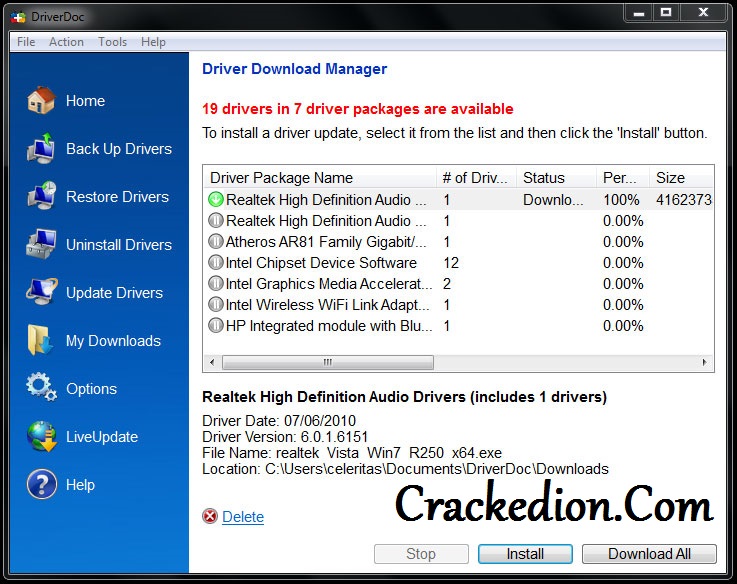The width and height of the screenshot is (737, 584).
Task: Select the Atheros AR81 Family Gigabit row
Action: [x=458, y=242]
